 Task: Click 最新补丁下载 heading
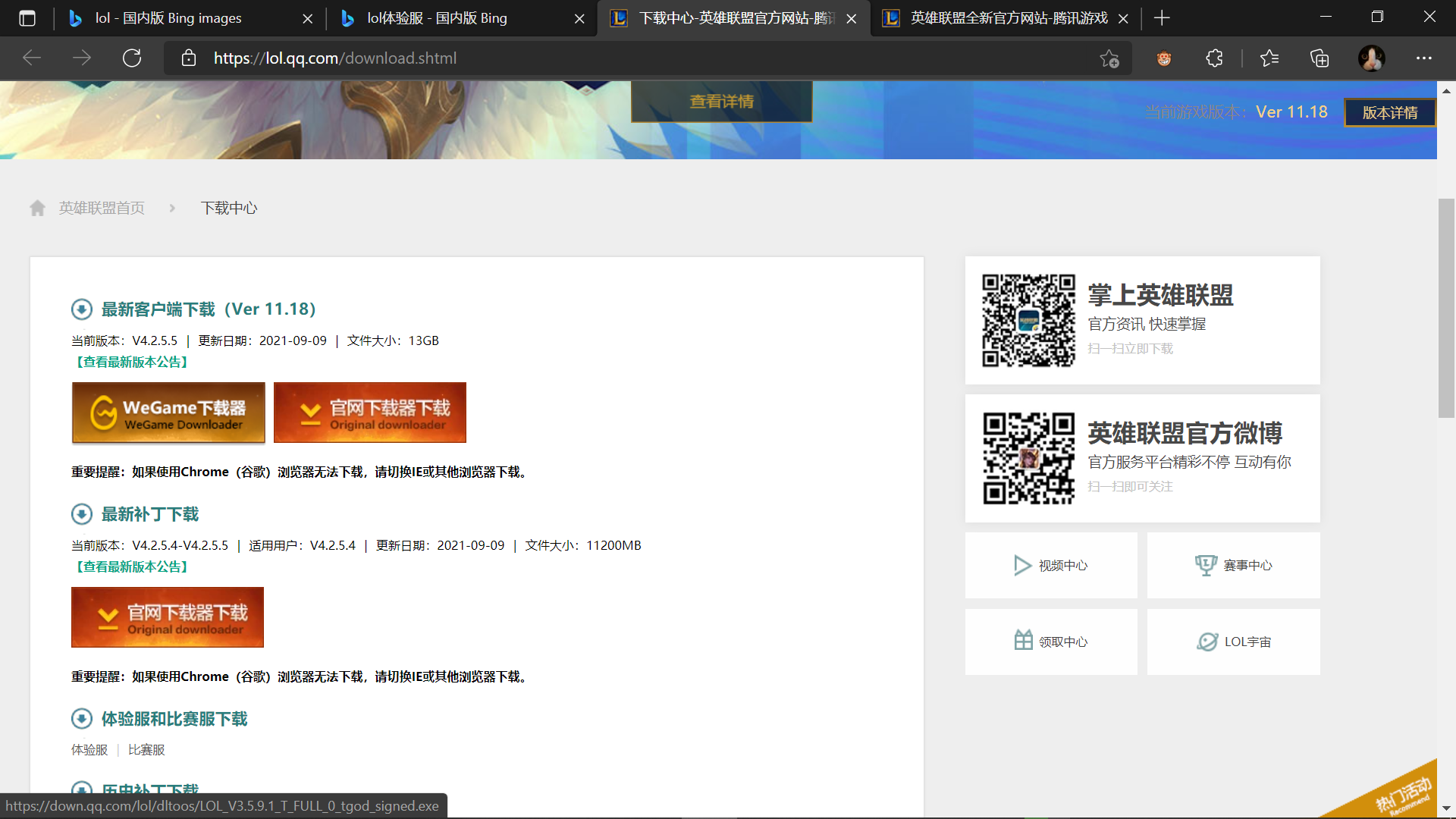pyautogui.click(x=150, y=514)
